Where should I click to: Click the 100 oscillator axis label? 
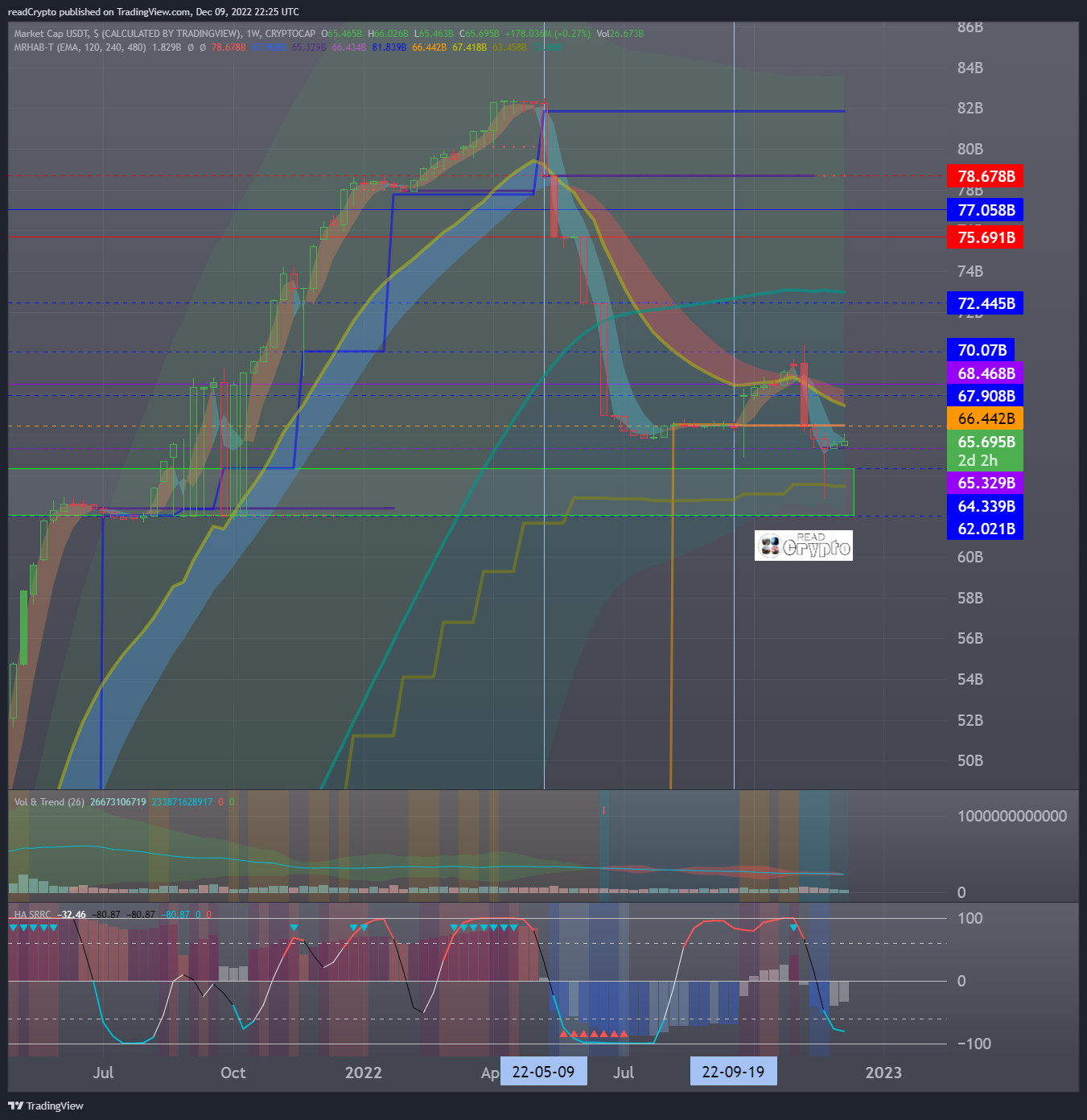click(x=970, y=918)
